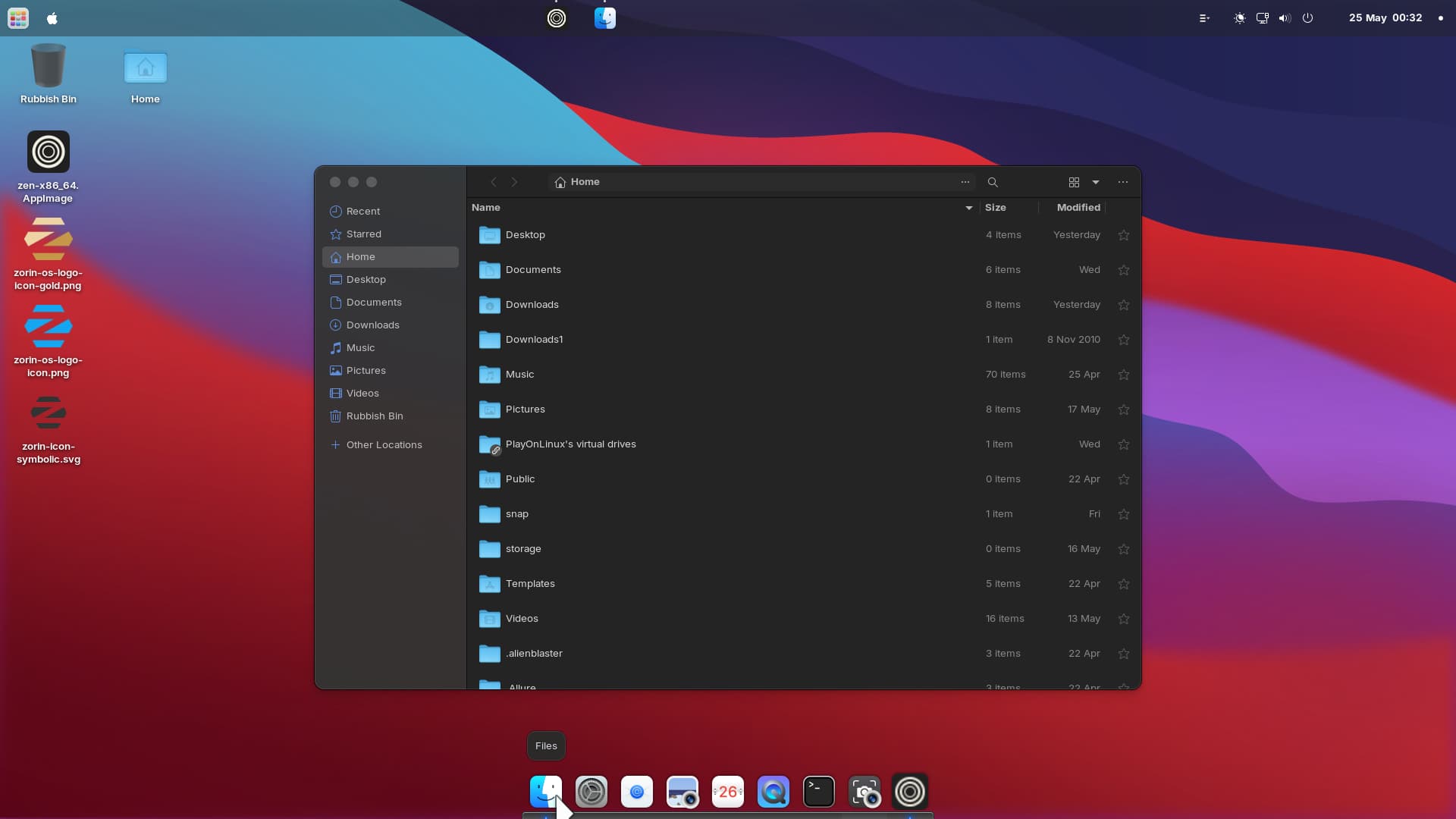
Task: Open Pictures in the sidebar
Action: click(x=391, y=371)
